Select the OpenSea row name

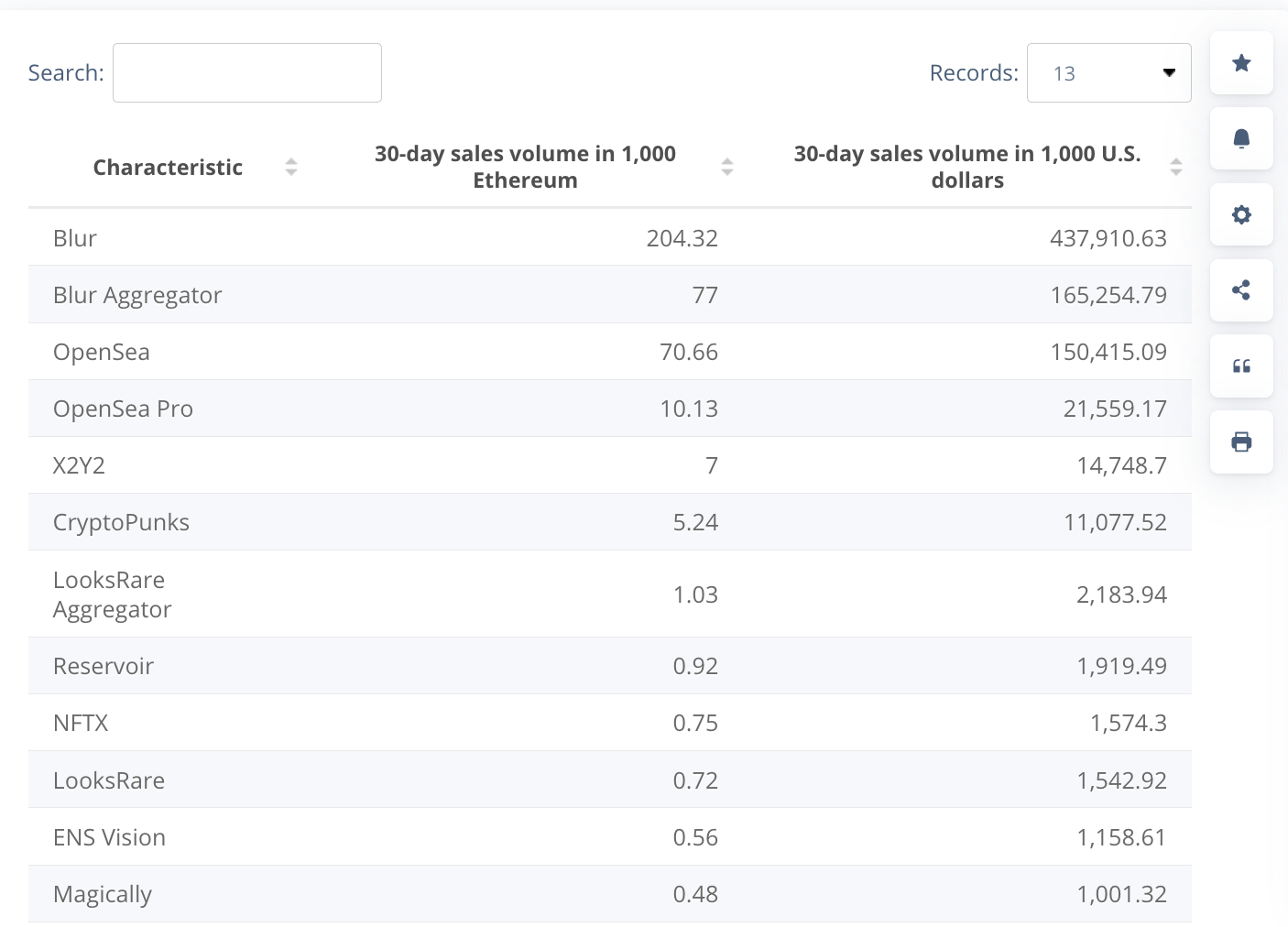point(102,352)
